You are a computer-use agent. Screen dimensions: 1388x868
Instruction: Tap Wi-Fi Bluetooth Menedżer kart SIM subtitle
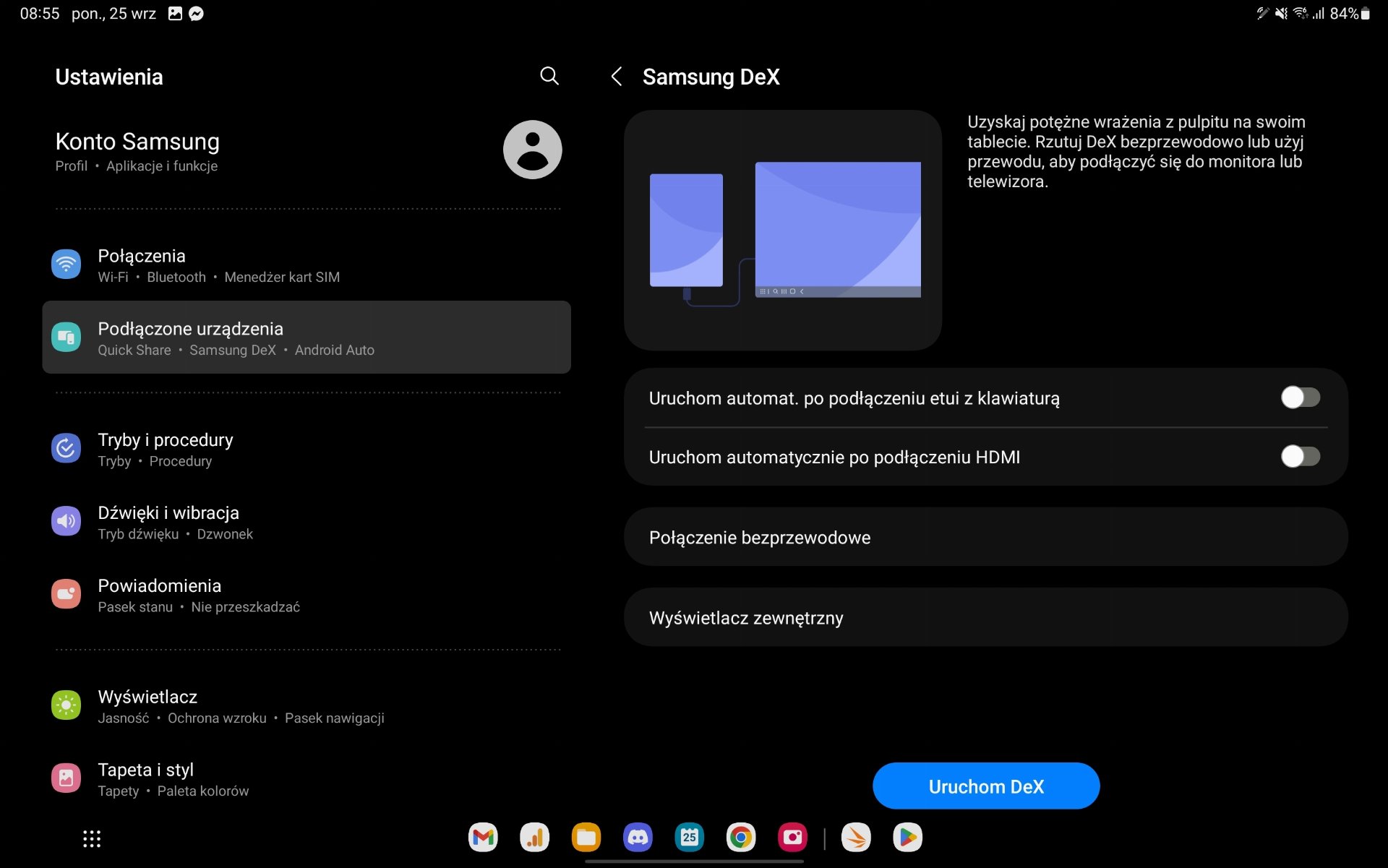pos(218,277)
